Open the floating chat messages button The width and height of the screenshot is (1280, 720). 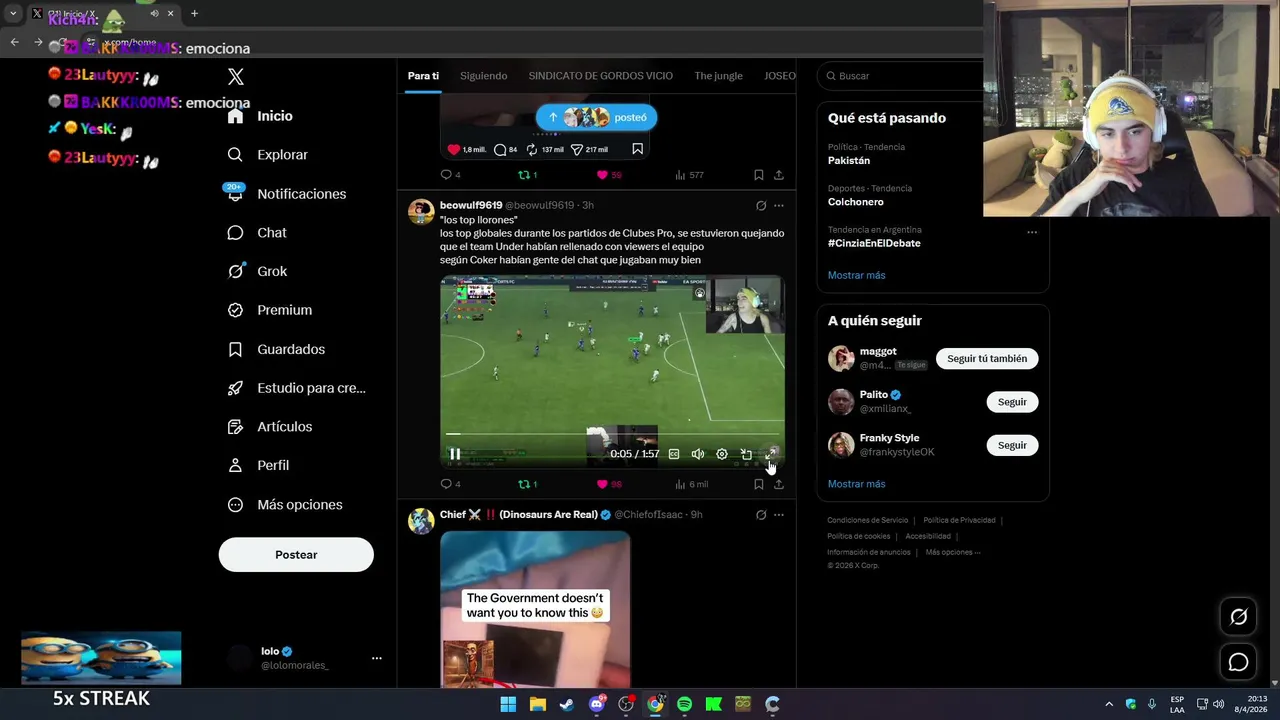click(x=1238, y=662)
